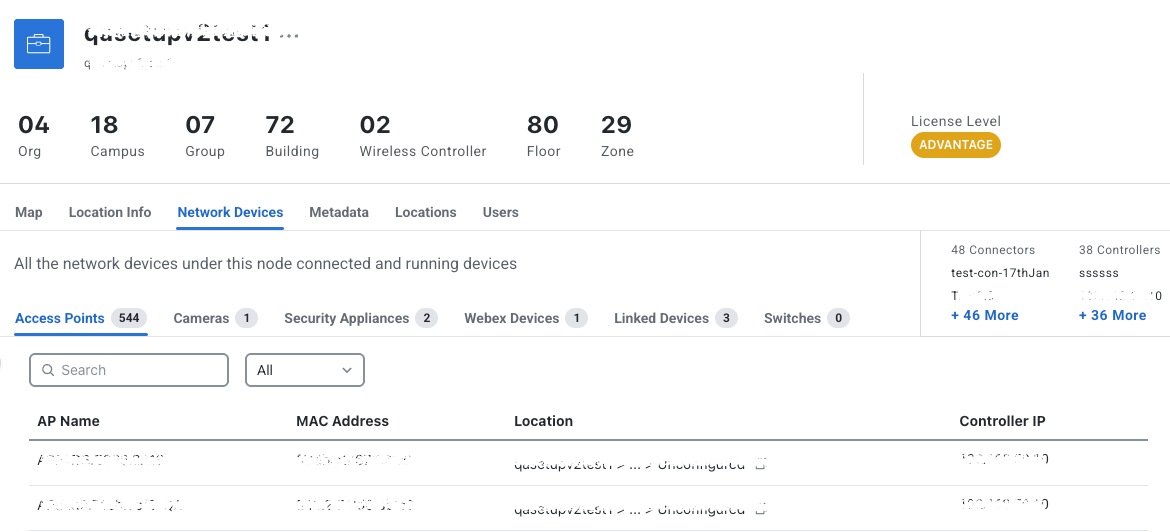This screenshot has width=1170, height=532.
Task: Select the Network Devices tab
Action: click(x=230, y=213)
